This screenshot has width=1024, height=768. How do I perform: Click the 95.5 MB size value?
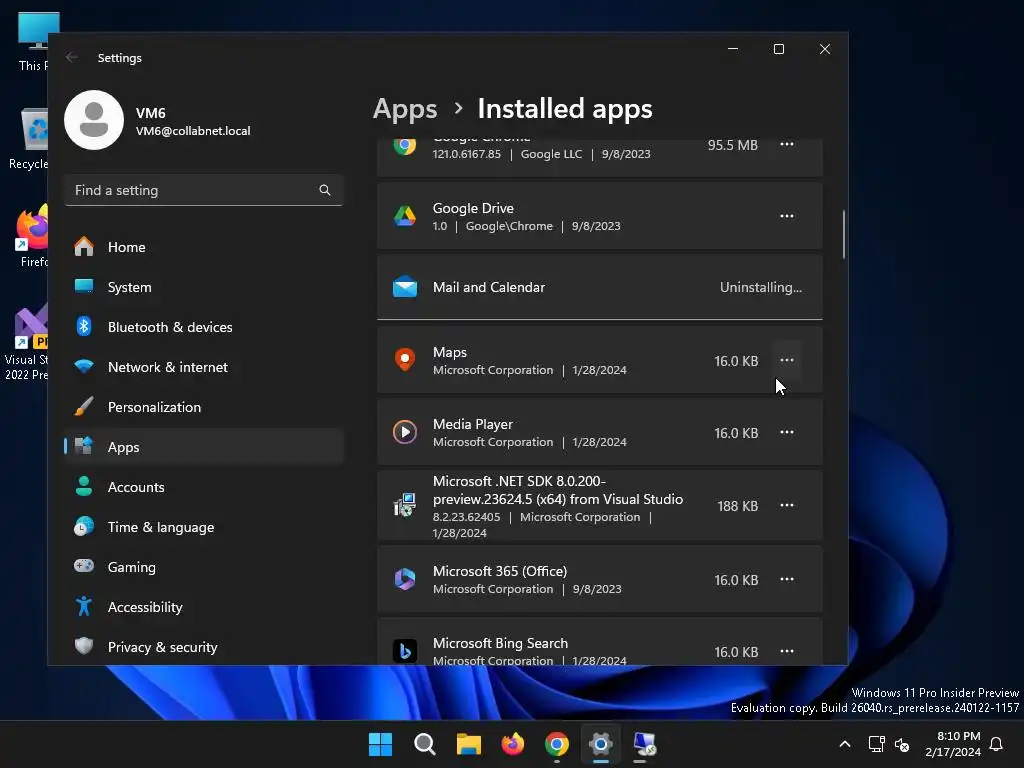point(733,145)
